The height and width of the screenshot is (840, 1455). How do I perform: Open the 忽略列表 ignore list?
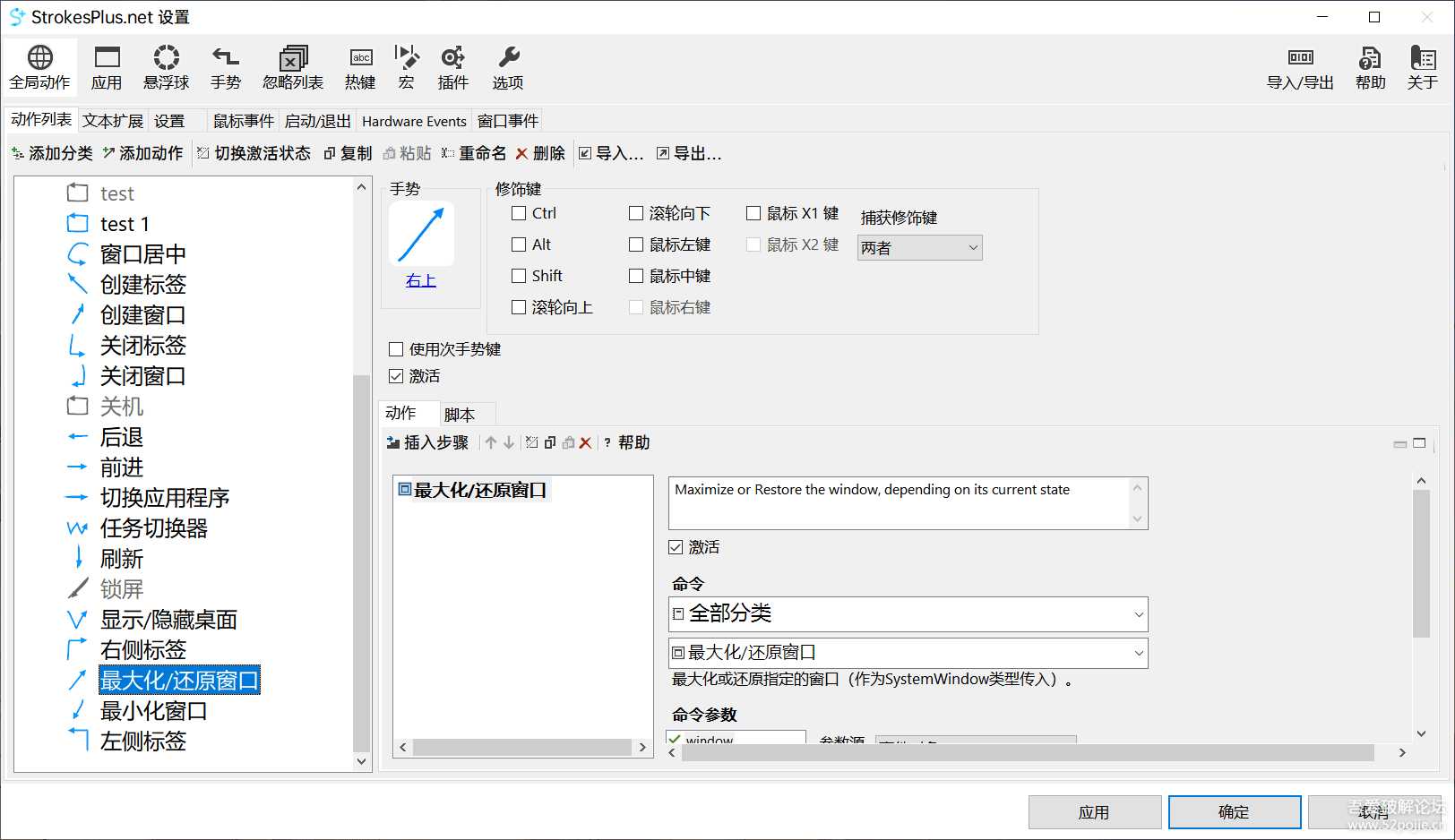coord(292,67)
